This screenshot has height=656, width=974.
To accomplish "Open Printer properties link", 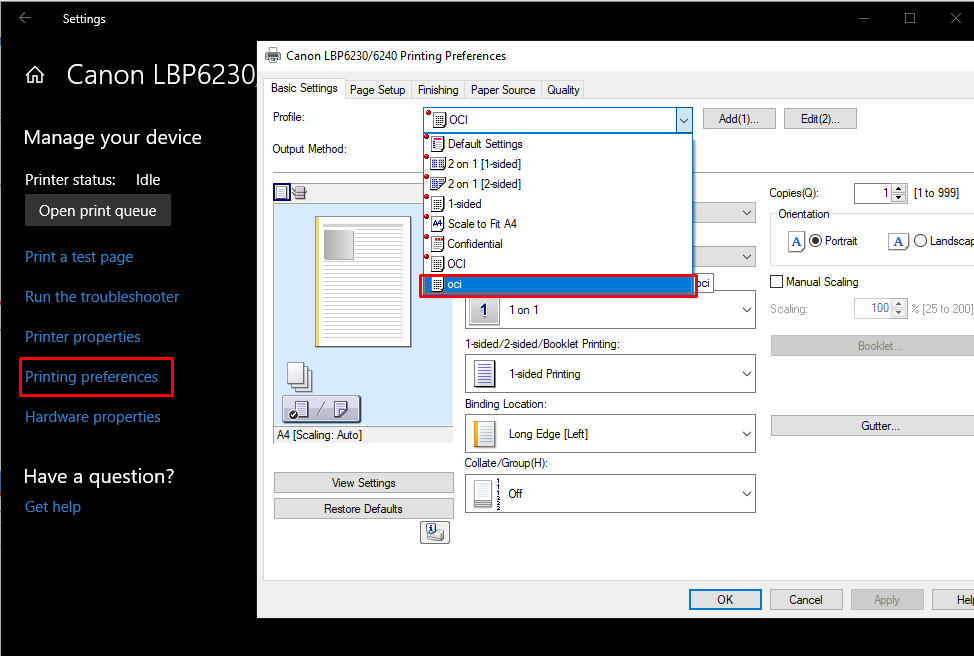I will pos(83,337).
